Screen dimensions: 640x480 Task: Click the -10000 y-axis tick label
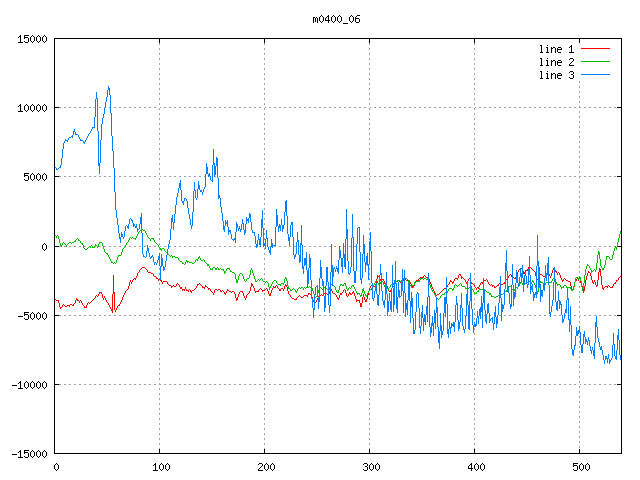pyautogui.click(x=30, y=385)
